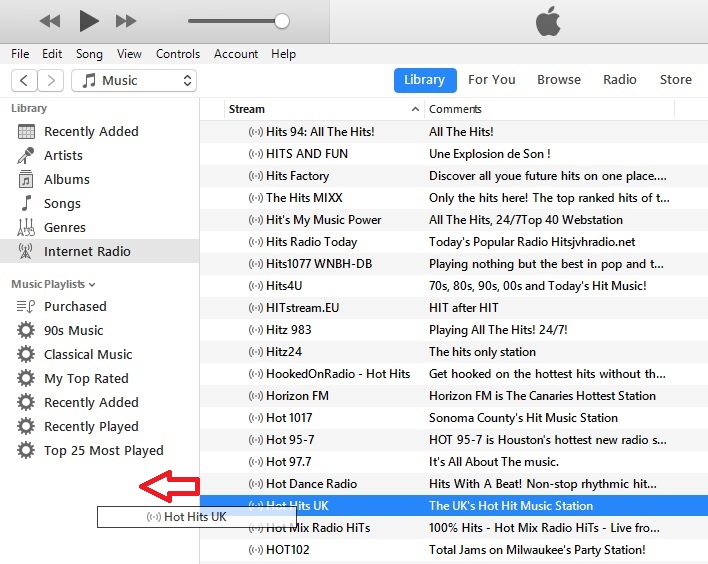The image size is (708, 564).
Task: Click the Artists microphone icon
Action: pos(26,155)
